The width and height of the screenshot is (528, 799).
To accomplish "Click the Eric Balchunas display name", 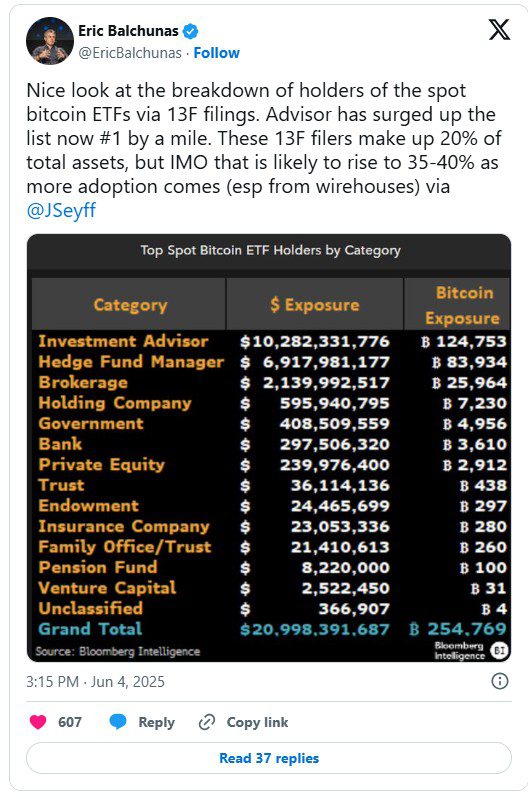I will (128, 31).
